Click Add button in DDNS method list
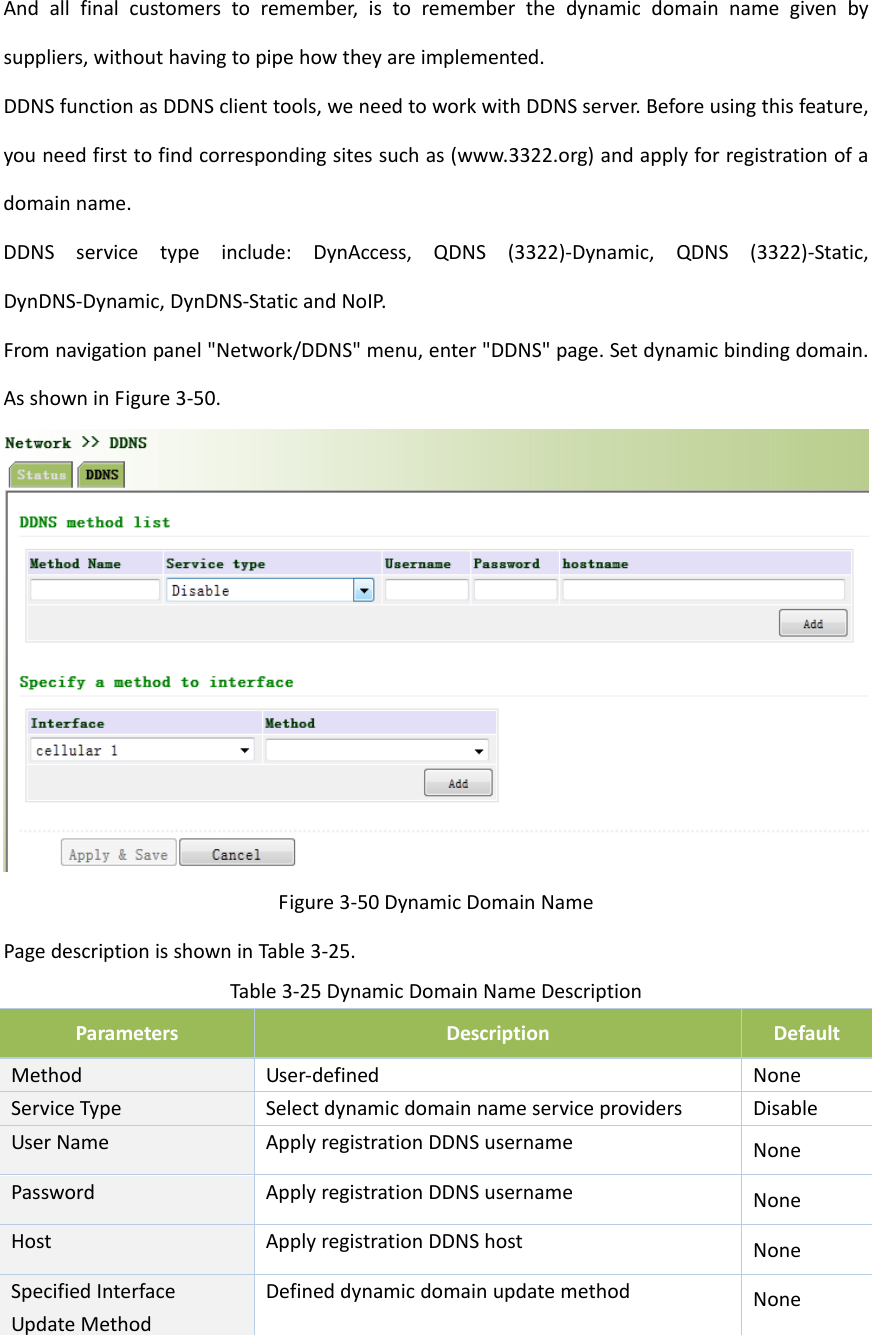This screenshot has height=1335, width=872. tap(813, 623)
